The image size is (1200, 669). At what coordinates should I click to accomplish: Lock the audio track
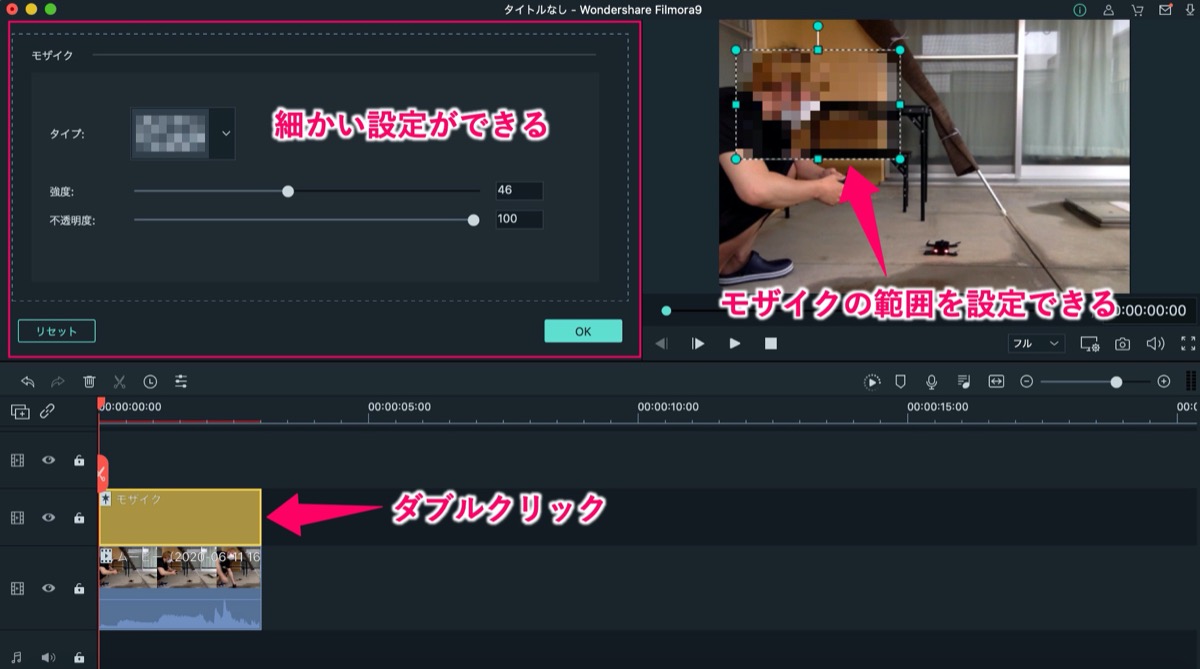pyautogui.click(x=79, y=658)
